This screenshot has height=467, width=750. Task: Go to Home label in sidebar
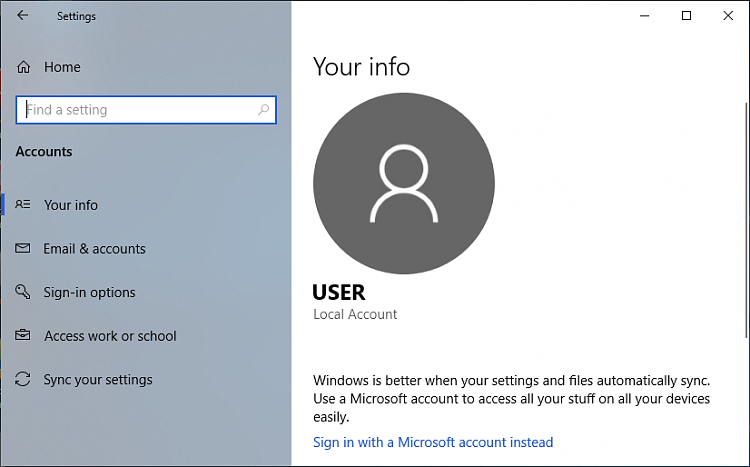coord(62,67)
